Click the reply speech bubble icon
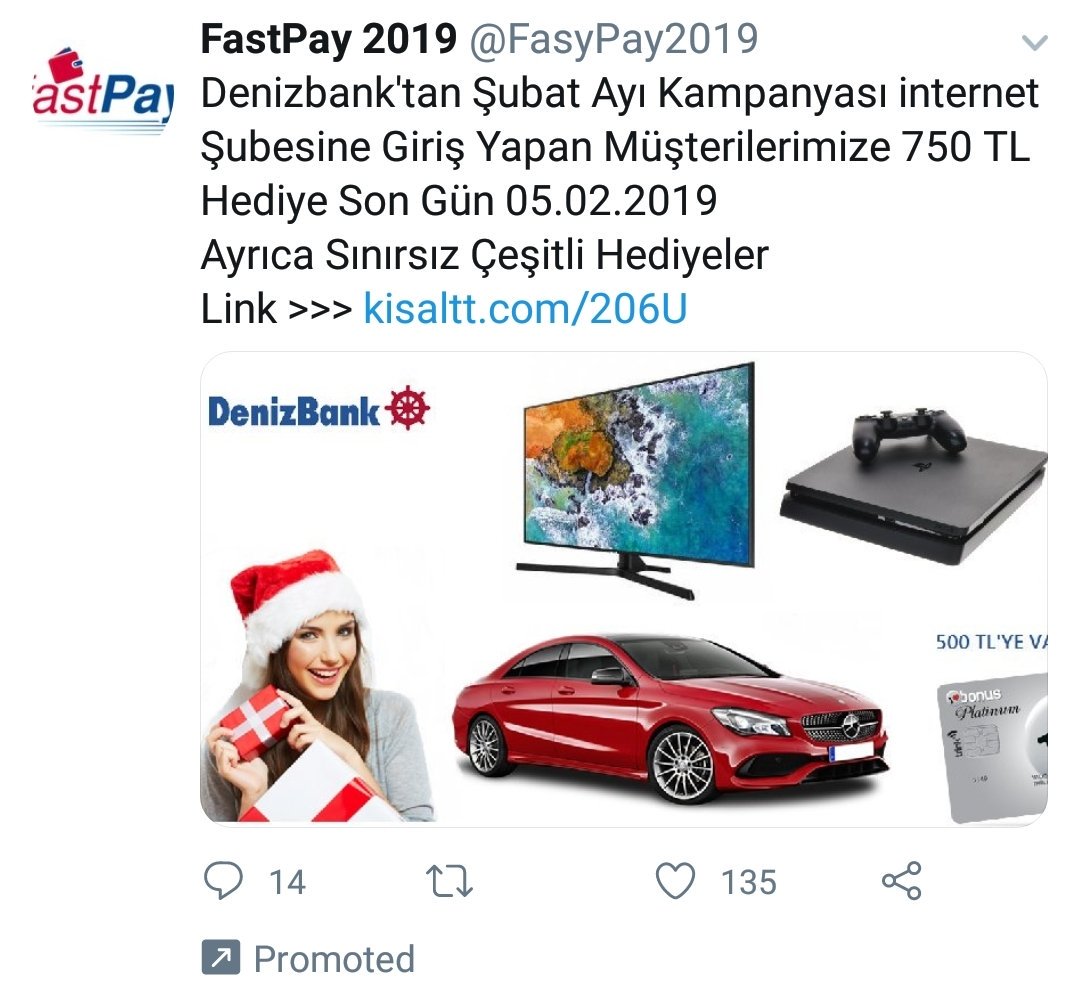This screenshot has height=1004, width=1080. 223,881
